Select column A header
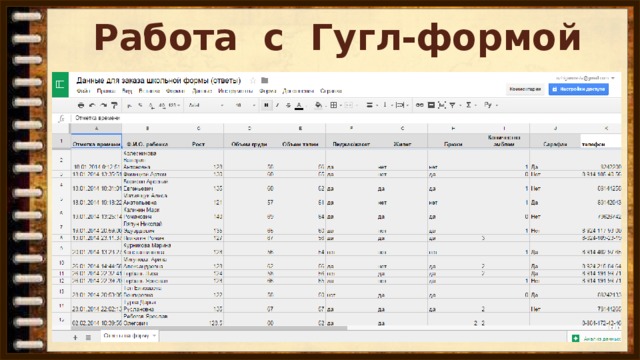This screenshot has width=640, height=360. click(96, 128)
